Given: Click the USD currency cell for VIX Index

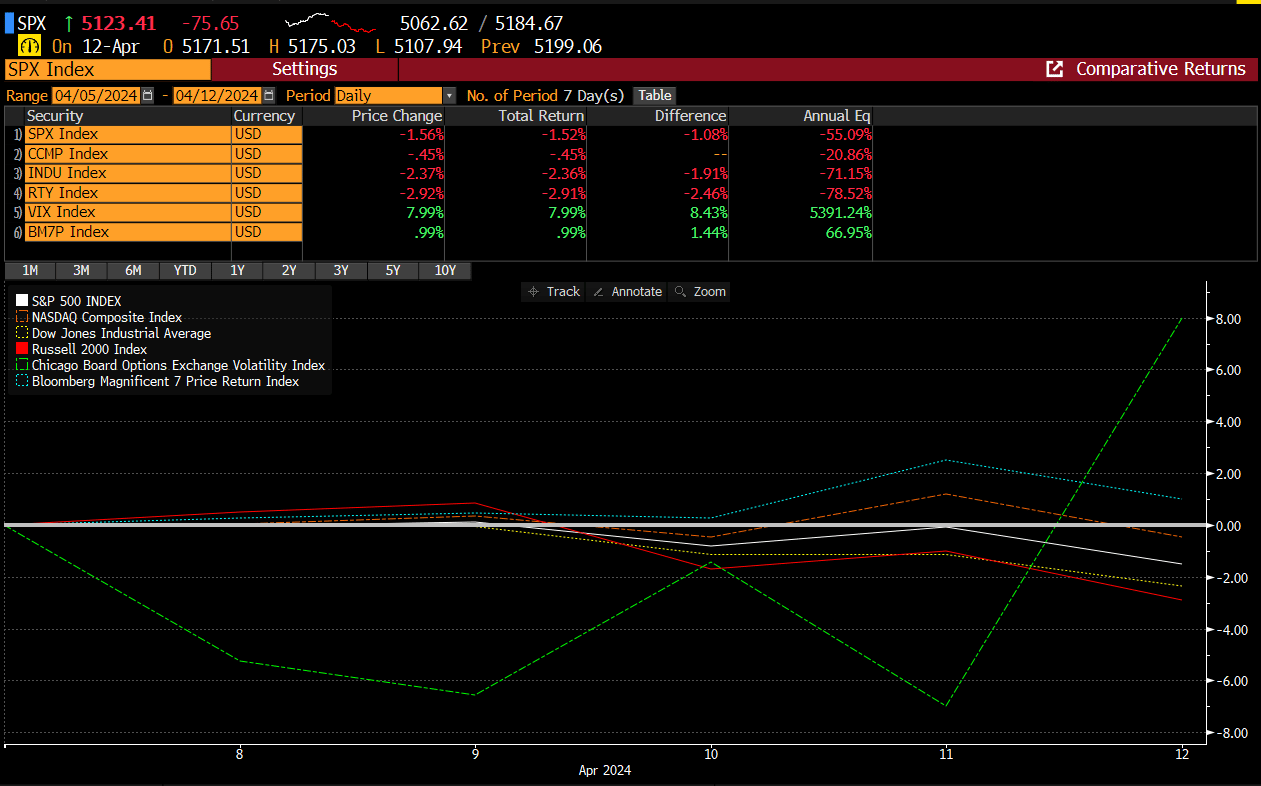Looking at the screenshot, I should pyautogui.click(x=266, y=212).
